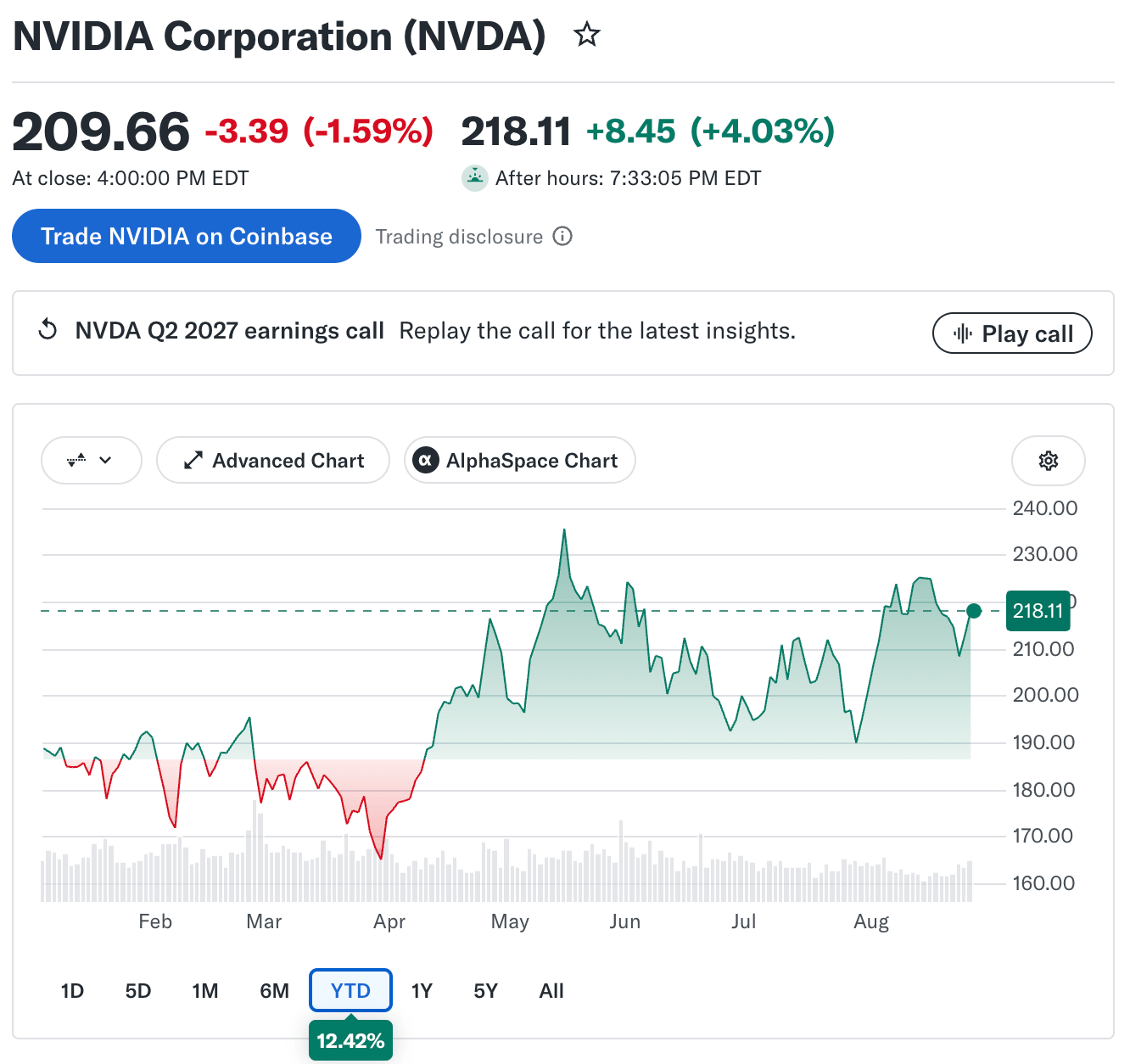Image resolution: width=1130 pixels, height=1064 pixels.
Task: Click the 218.11 current price label
Action: [x=1038, y=611]
